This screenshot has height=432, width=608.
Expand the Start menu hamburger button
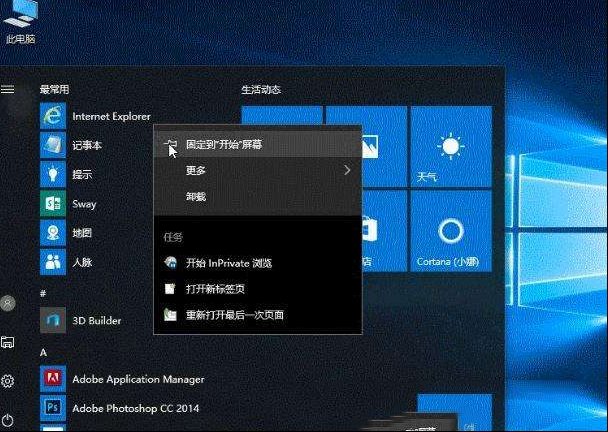(x=7, y=90)
